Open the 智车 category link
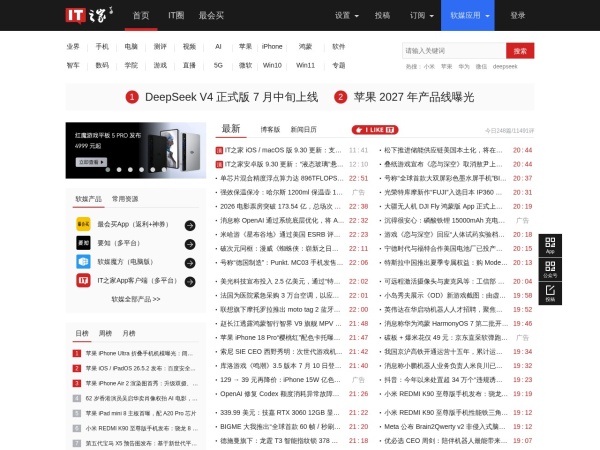The image size is (600, 450). point(73,65)
